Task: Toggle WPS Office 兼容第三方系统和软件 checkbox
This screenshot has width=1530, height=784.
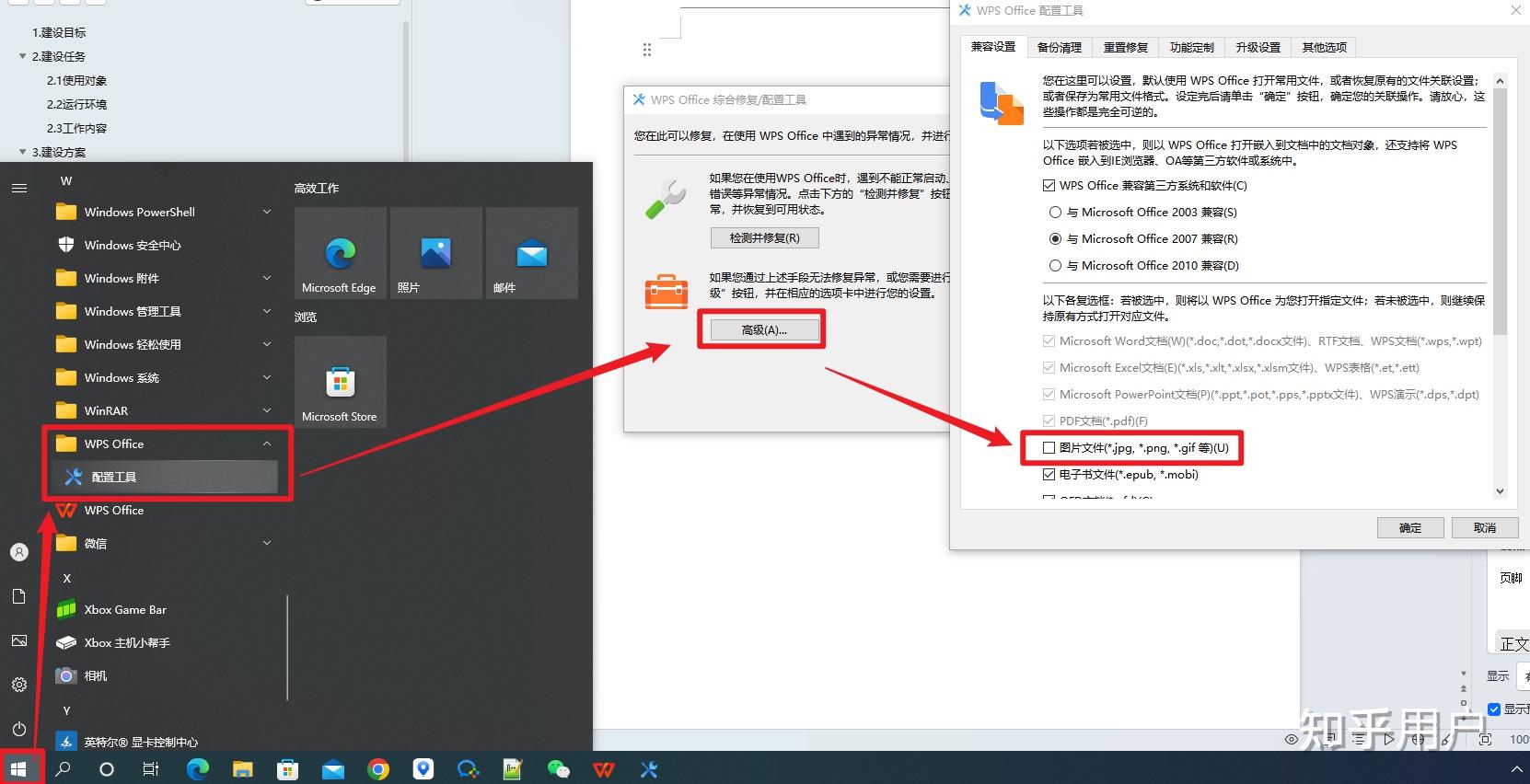Action: (x=1049, y=185)
